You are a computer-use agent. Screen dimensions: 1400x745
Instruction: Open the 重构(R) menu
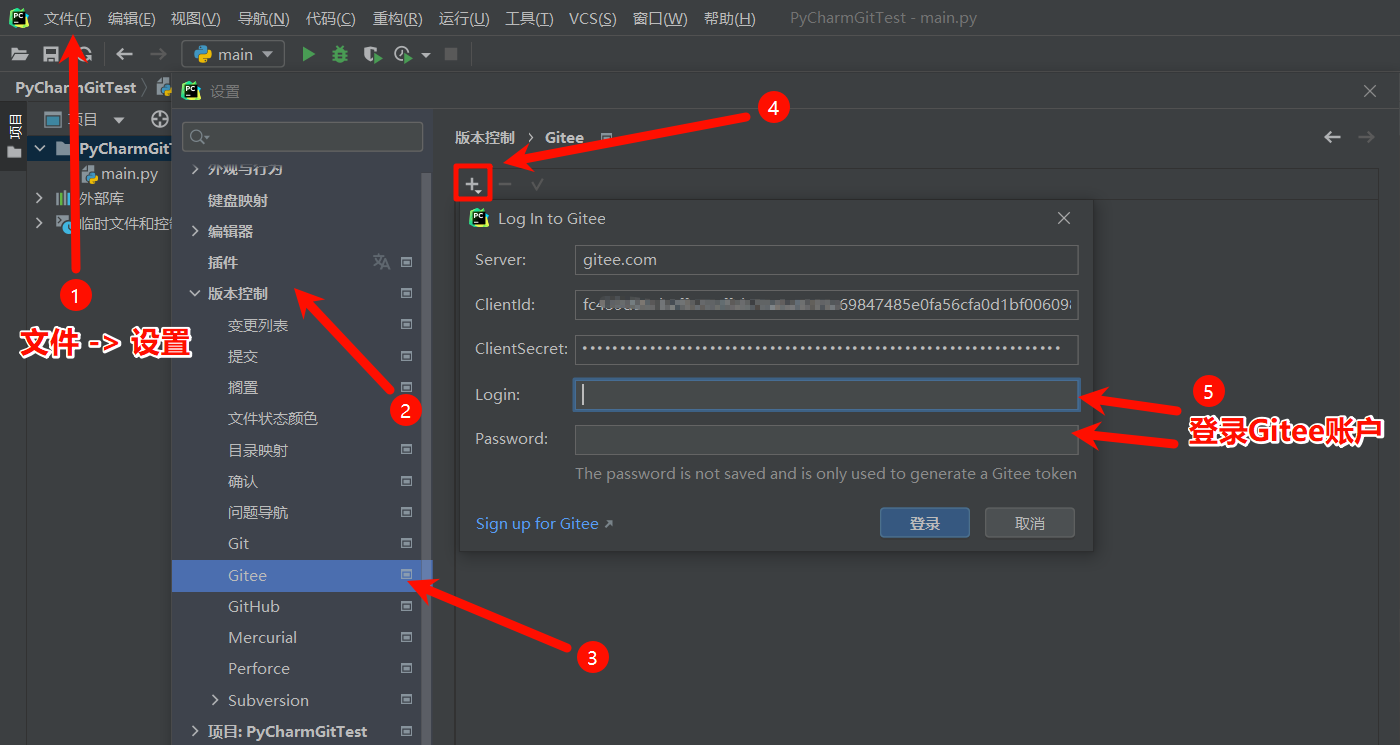tap(397, 19)
